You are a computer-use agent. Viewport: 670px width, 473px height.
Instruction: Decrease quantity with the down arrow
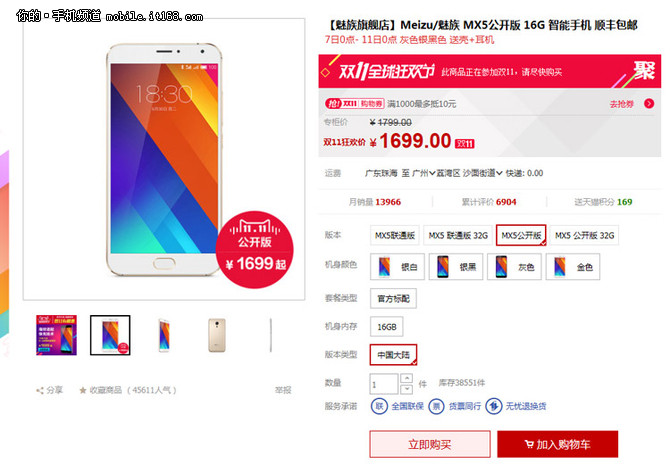click(407, 388)
